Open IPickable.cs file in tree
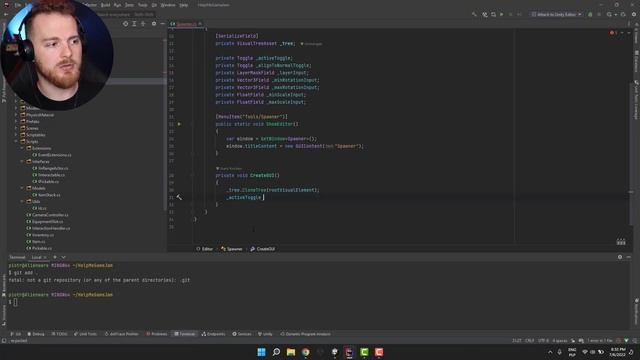 pyautogui.click(x=45, y=182)
